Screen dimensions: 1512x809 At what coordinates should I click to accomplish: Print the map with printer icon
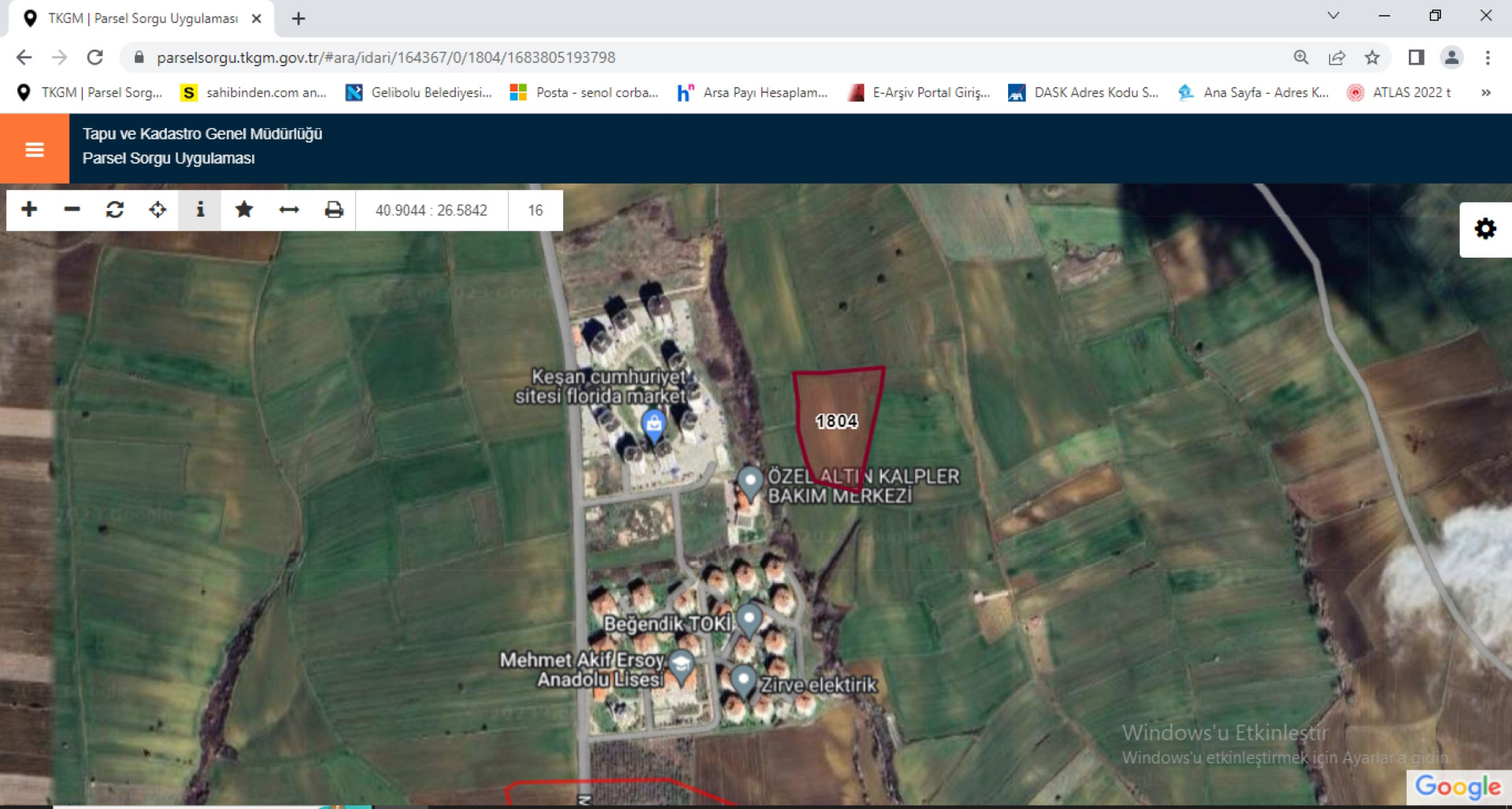coord(334,210)
